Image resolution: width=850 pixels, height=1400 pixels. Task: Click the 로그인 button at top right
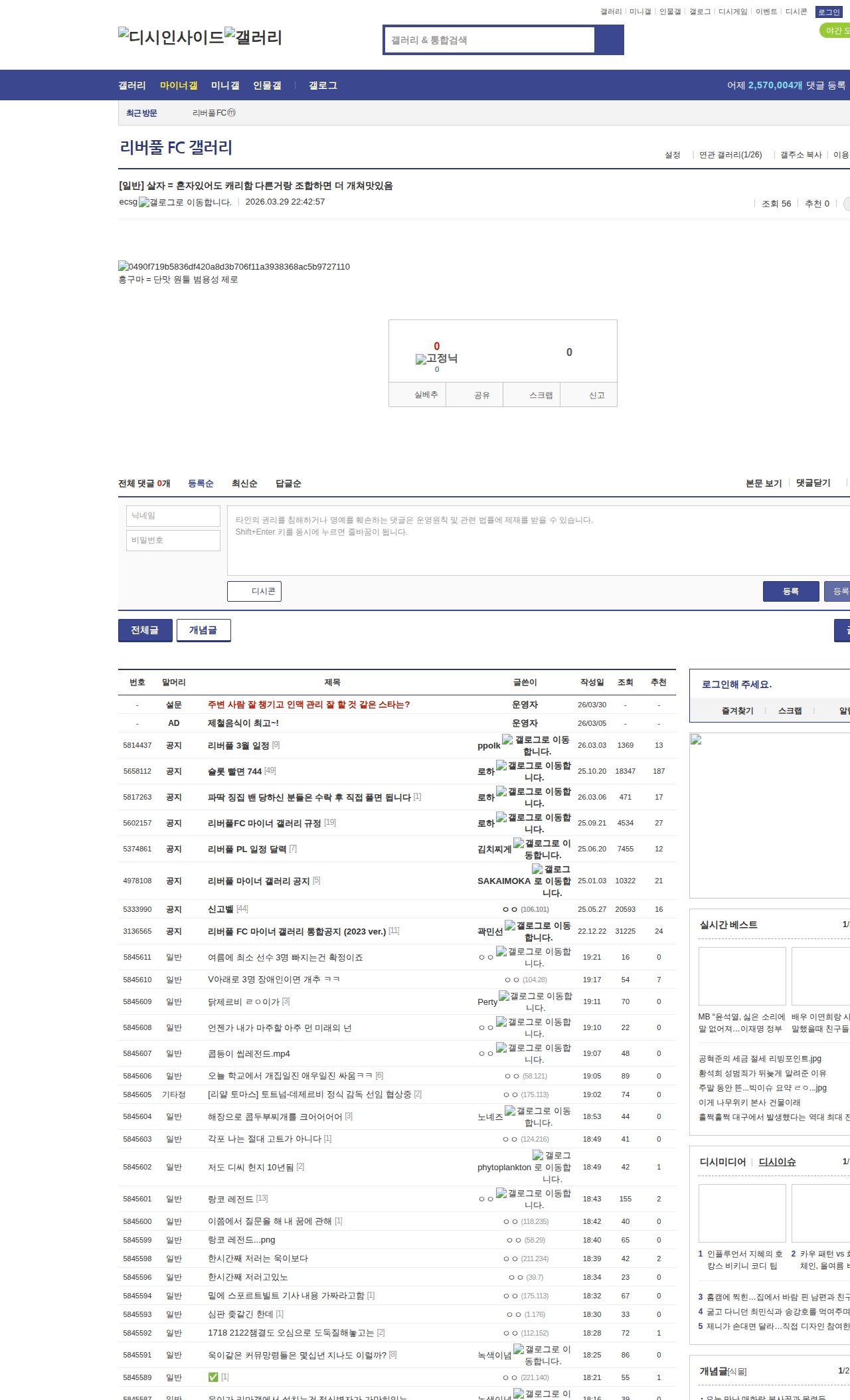(829, 12)
